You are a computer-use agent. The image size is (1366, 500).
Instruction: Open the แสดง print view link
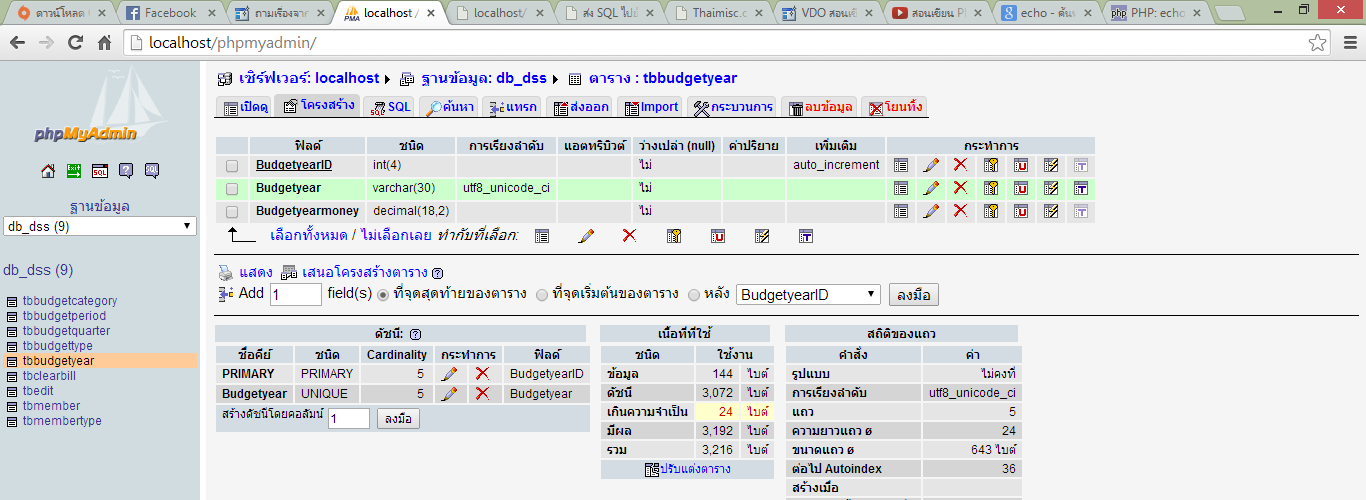pyautogui.click(x=255, y=272)
